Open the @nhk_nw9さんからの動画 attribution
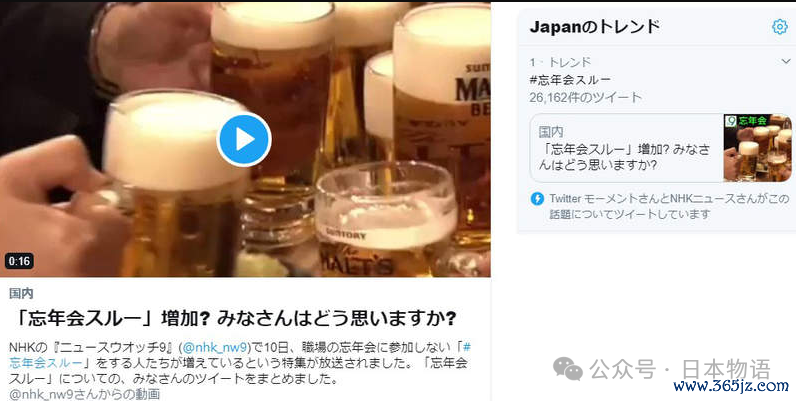 84,394
